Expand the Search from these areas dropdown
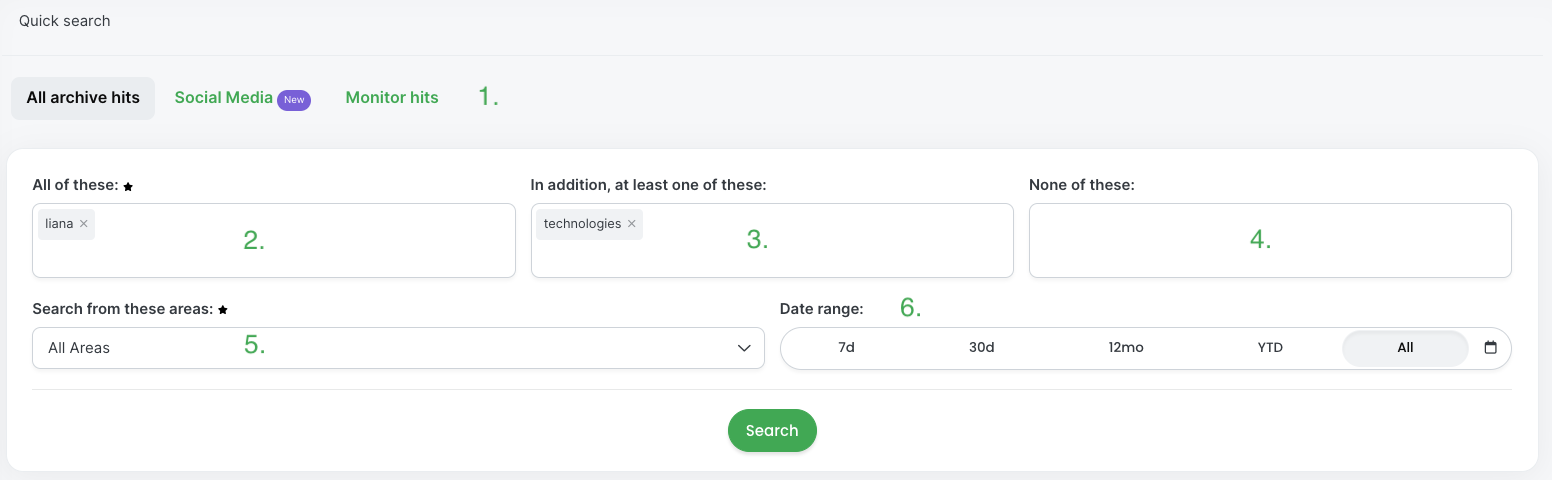 point(398,348)
